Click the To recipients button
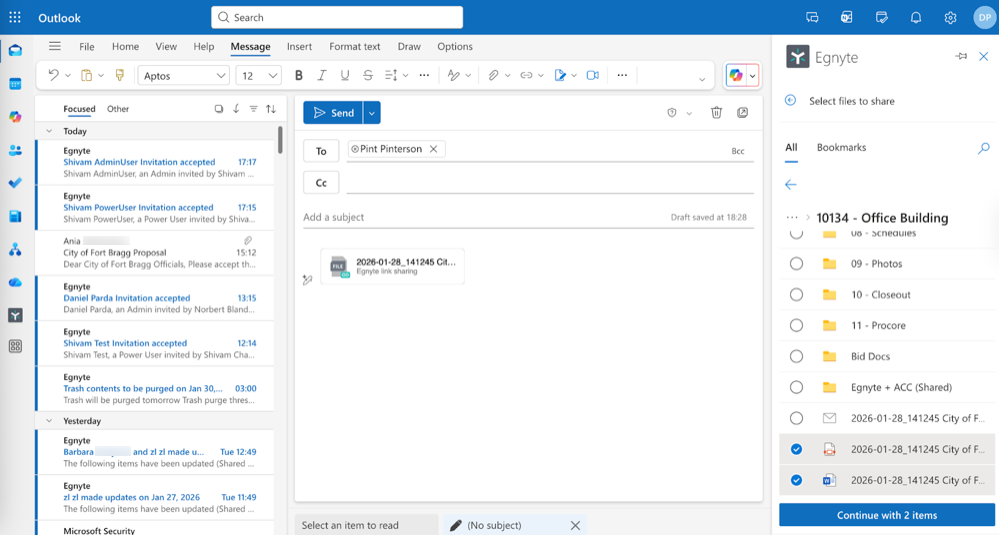This screenshot has width=999, height=535. pyautogui.click(x=321, y=151)
